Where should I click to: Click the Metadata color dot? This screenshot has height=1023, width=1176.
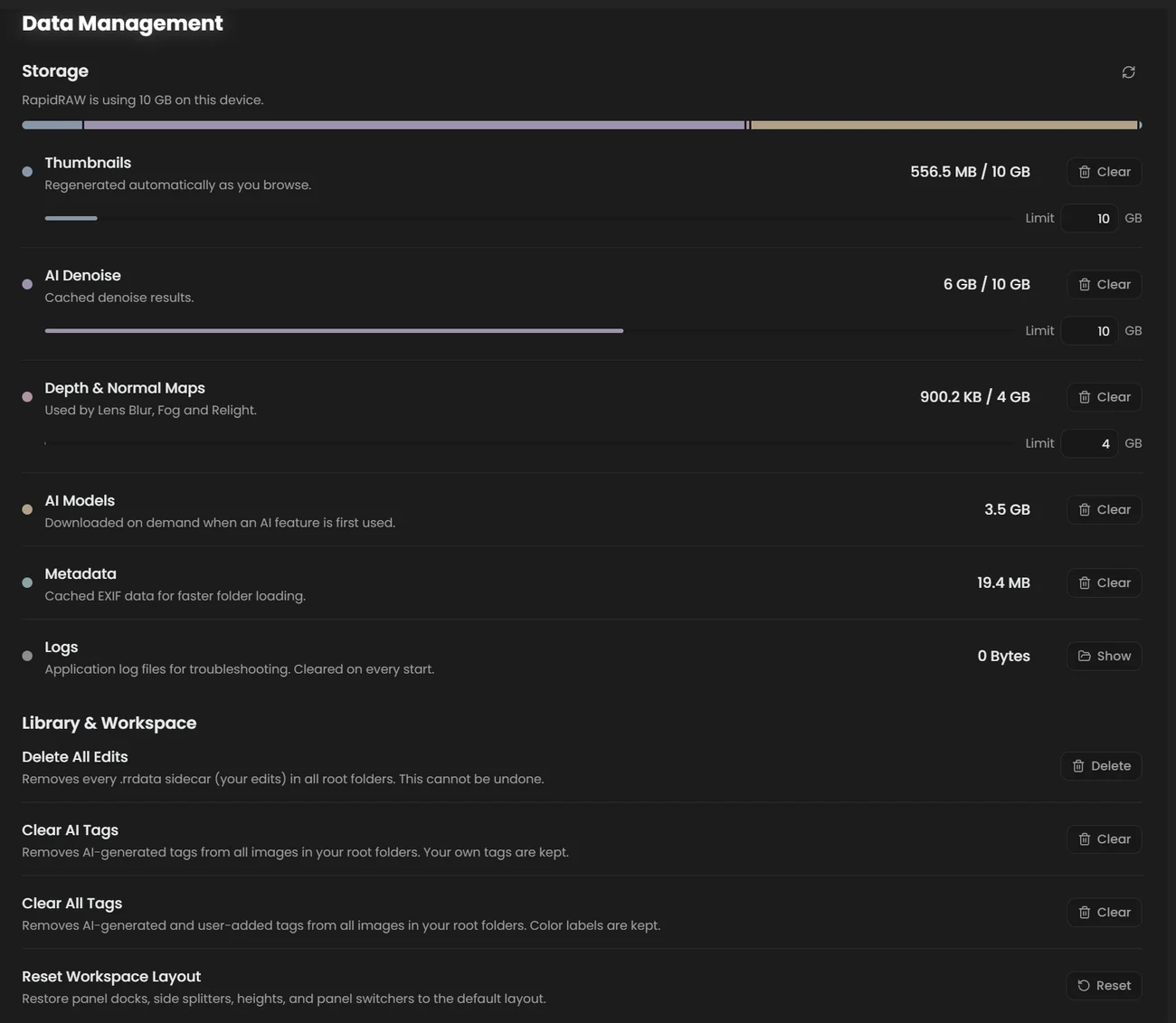(x=27, y=583)
